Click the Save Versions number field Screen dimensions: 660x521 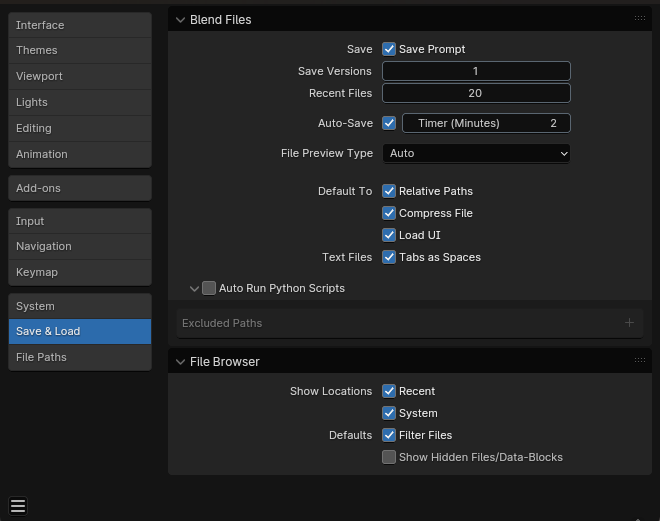(476, 71)
